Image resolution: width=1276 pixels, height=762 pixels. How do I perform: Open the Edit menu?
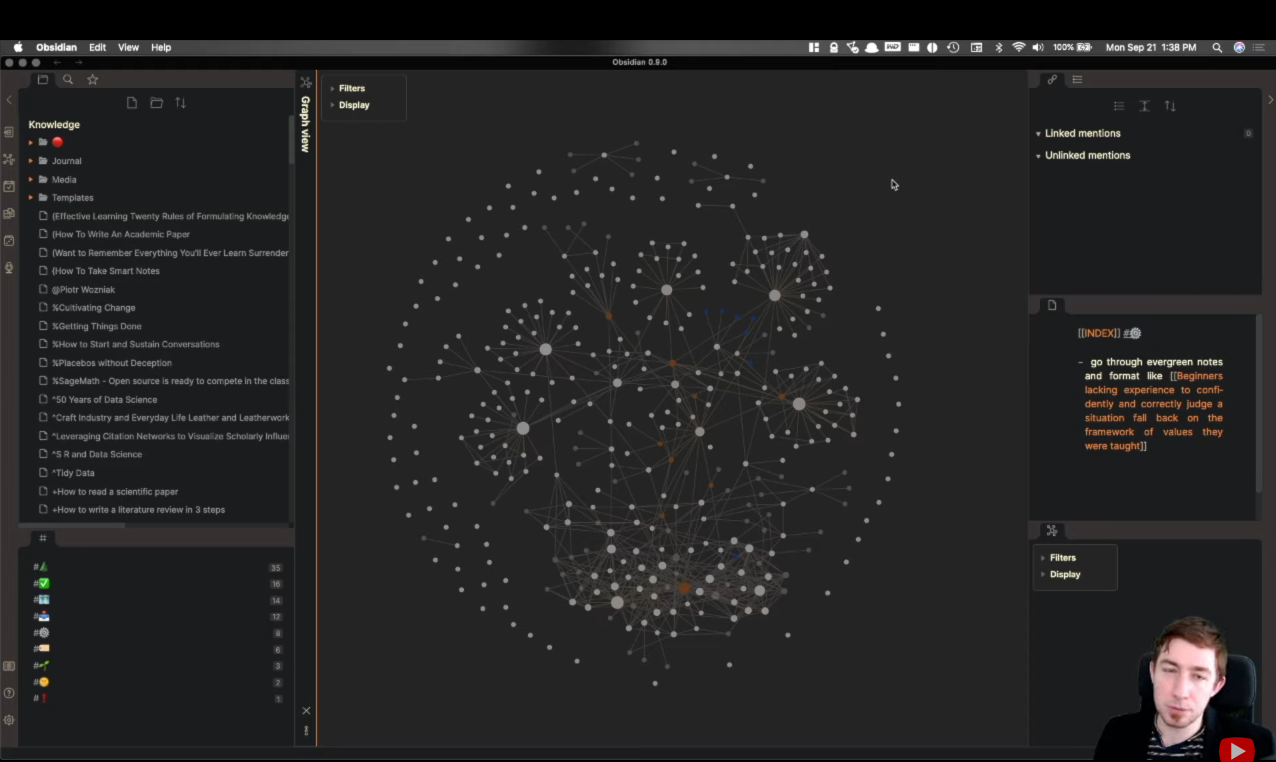(97, 47)
